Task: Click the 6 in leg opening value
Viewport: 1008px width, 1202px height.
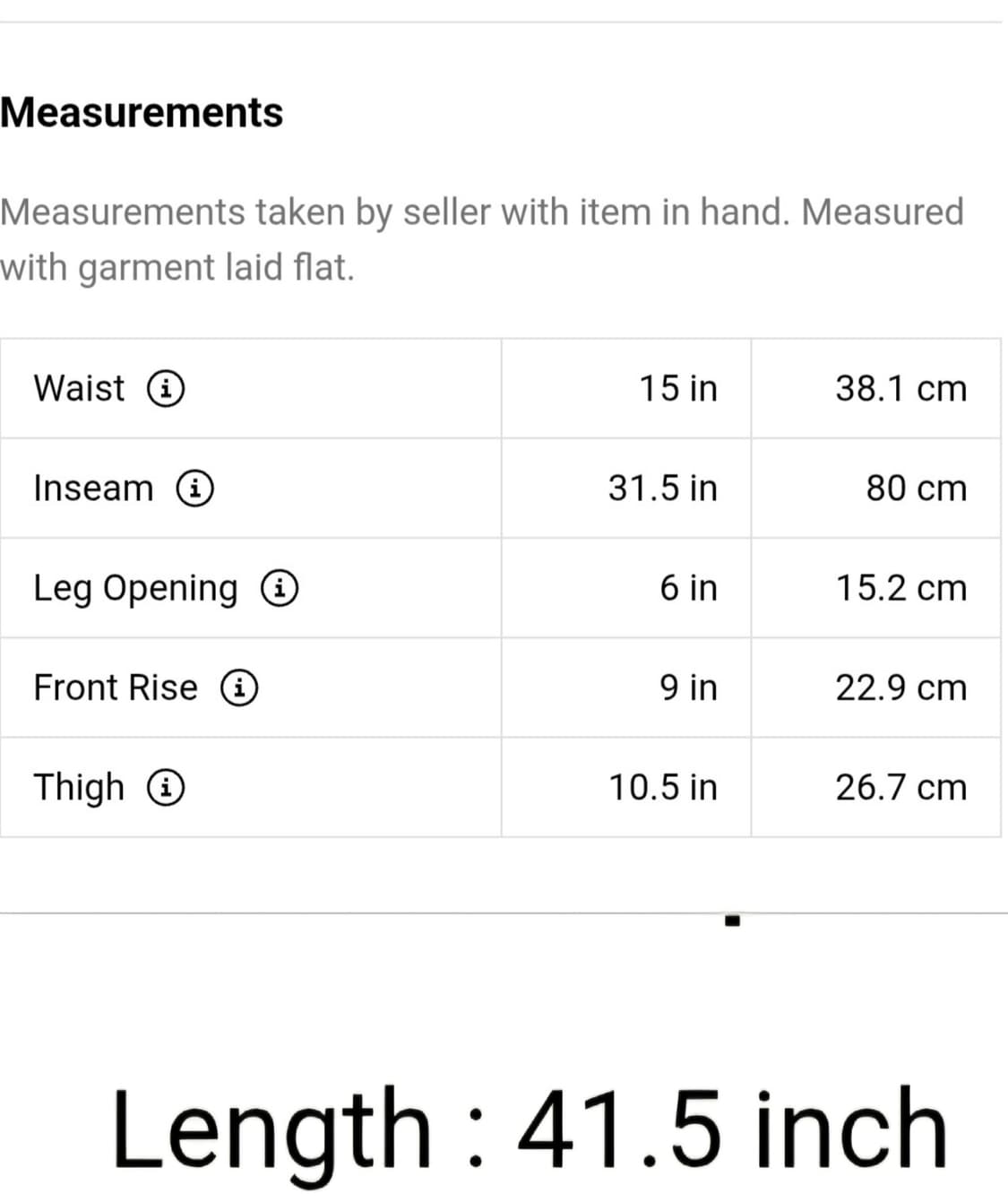Action: point(689,588)
